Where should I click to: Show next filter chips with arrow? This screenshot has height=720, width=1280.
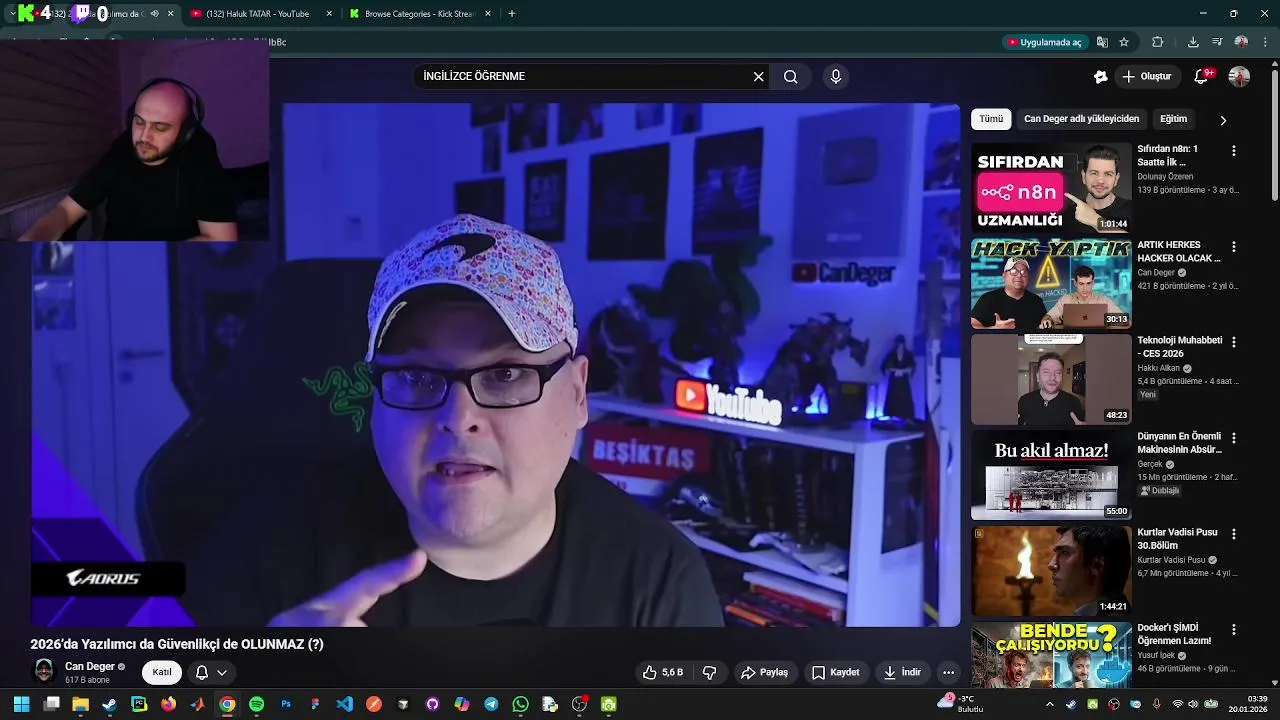(1223, 120)
